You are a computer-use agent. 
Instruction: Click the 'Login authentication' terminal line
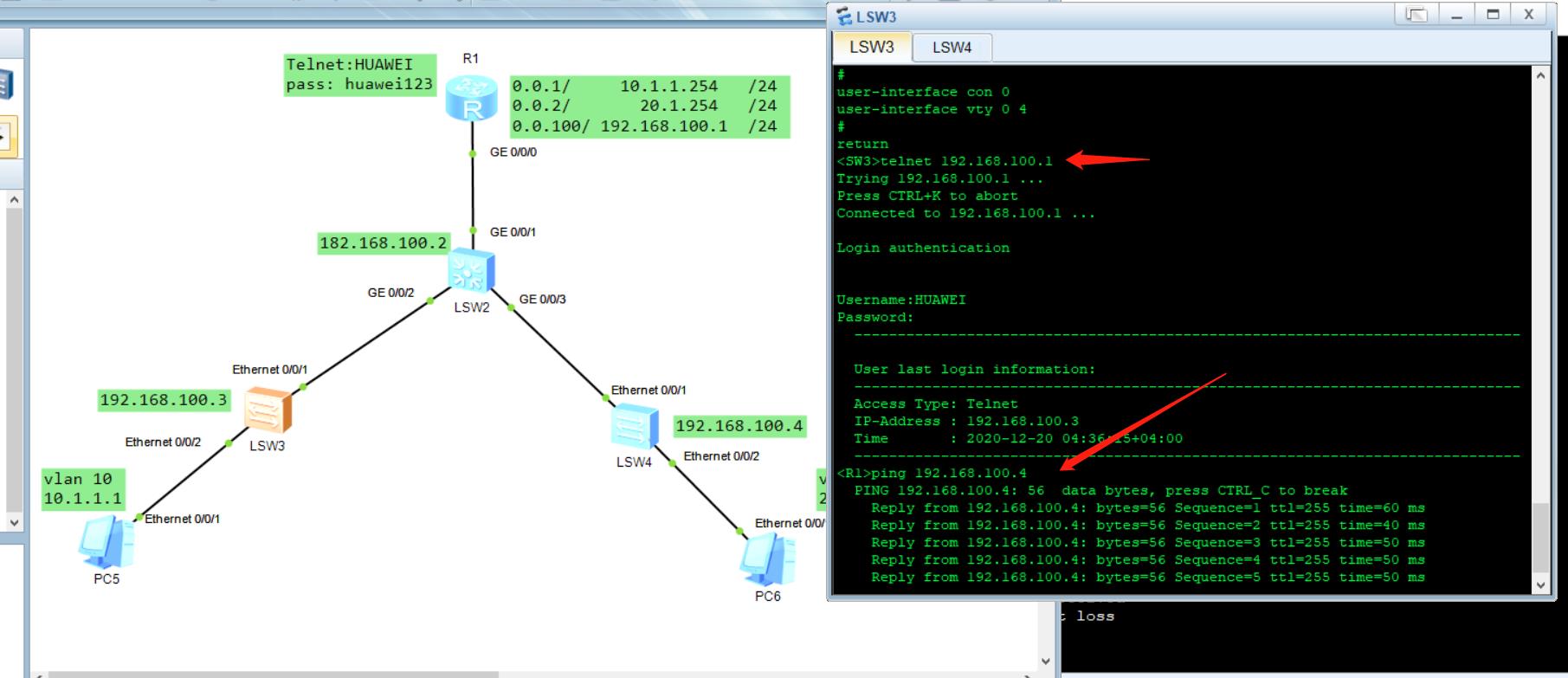click(923, 248)
